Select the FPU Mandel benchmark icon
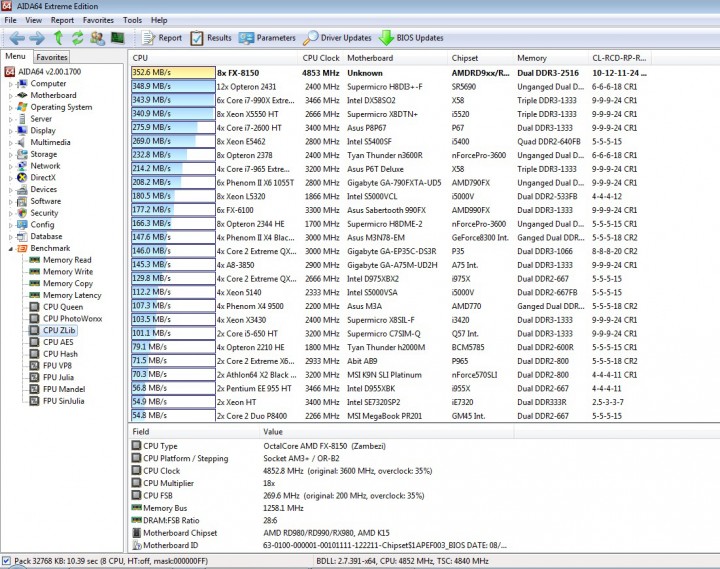 34,389
